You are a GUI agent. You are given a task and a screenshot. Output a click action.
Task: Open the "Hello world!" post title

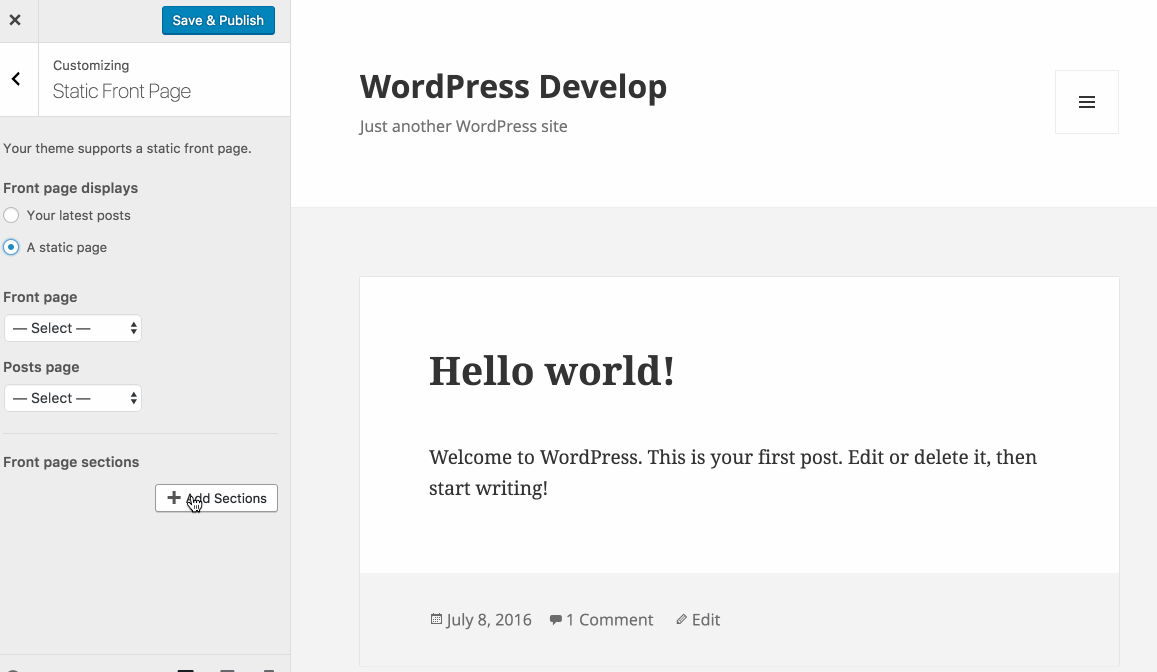coord(551,370)
